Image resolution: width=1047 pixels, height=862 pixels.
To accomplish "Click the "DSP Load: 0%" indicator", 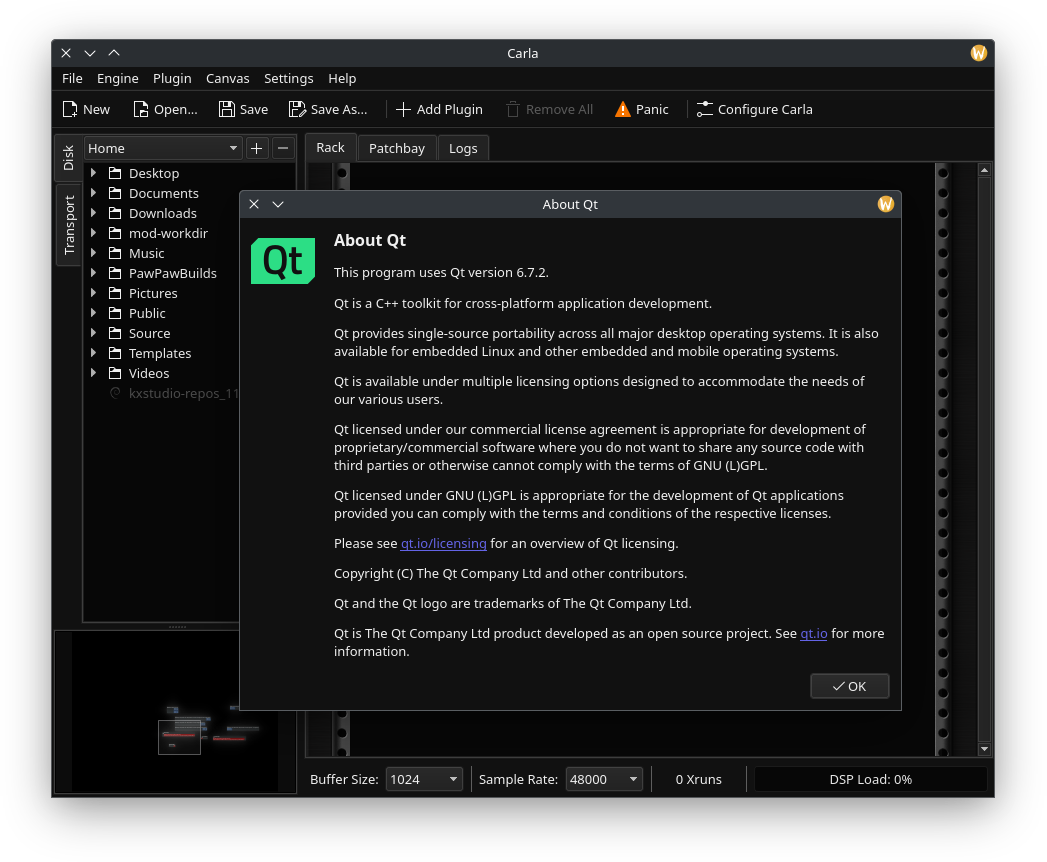I will [x=871, y=779].
